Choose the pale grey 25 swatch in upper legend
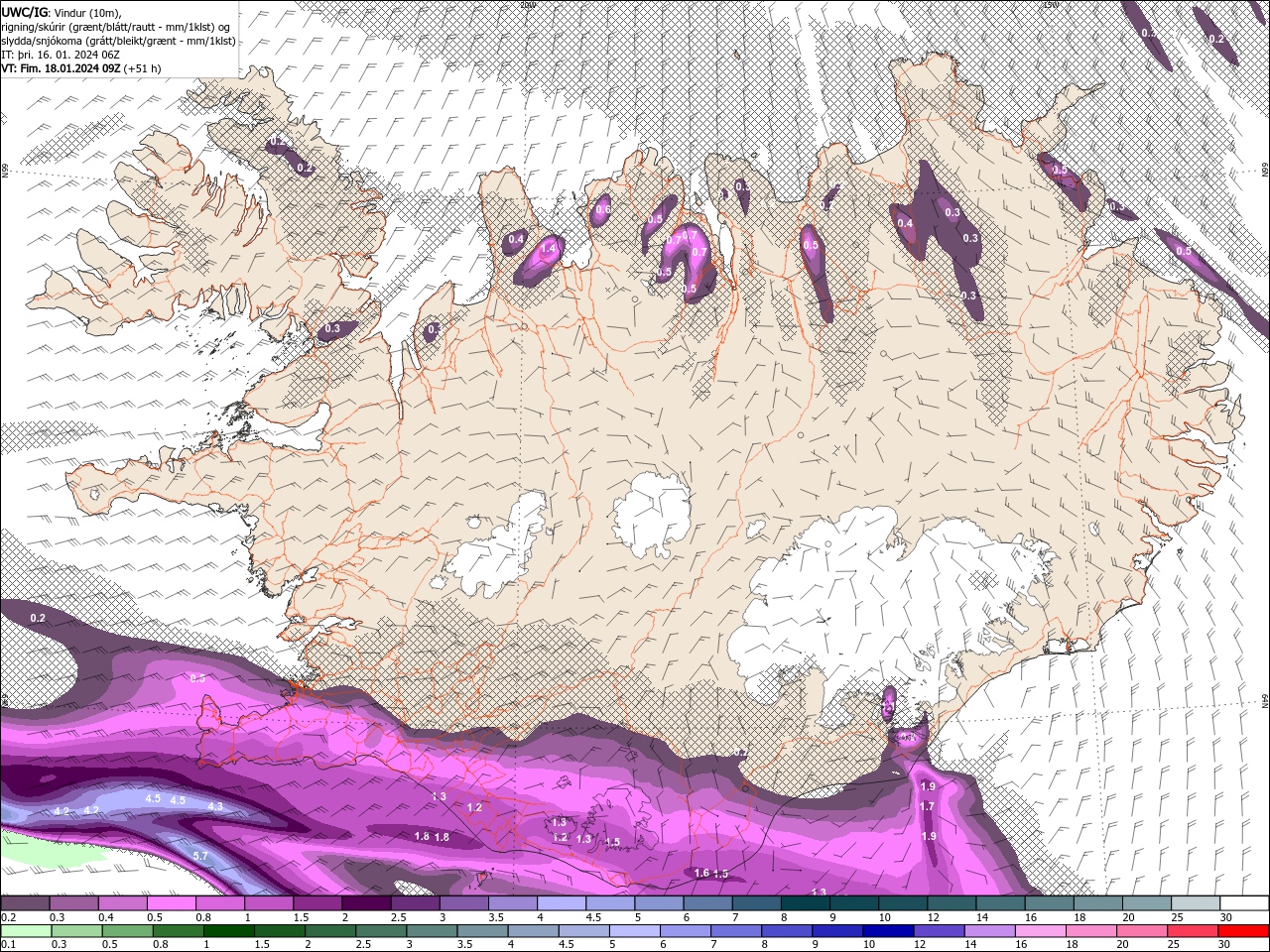 pyautogui.click(x=1197, y=903)
